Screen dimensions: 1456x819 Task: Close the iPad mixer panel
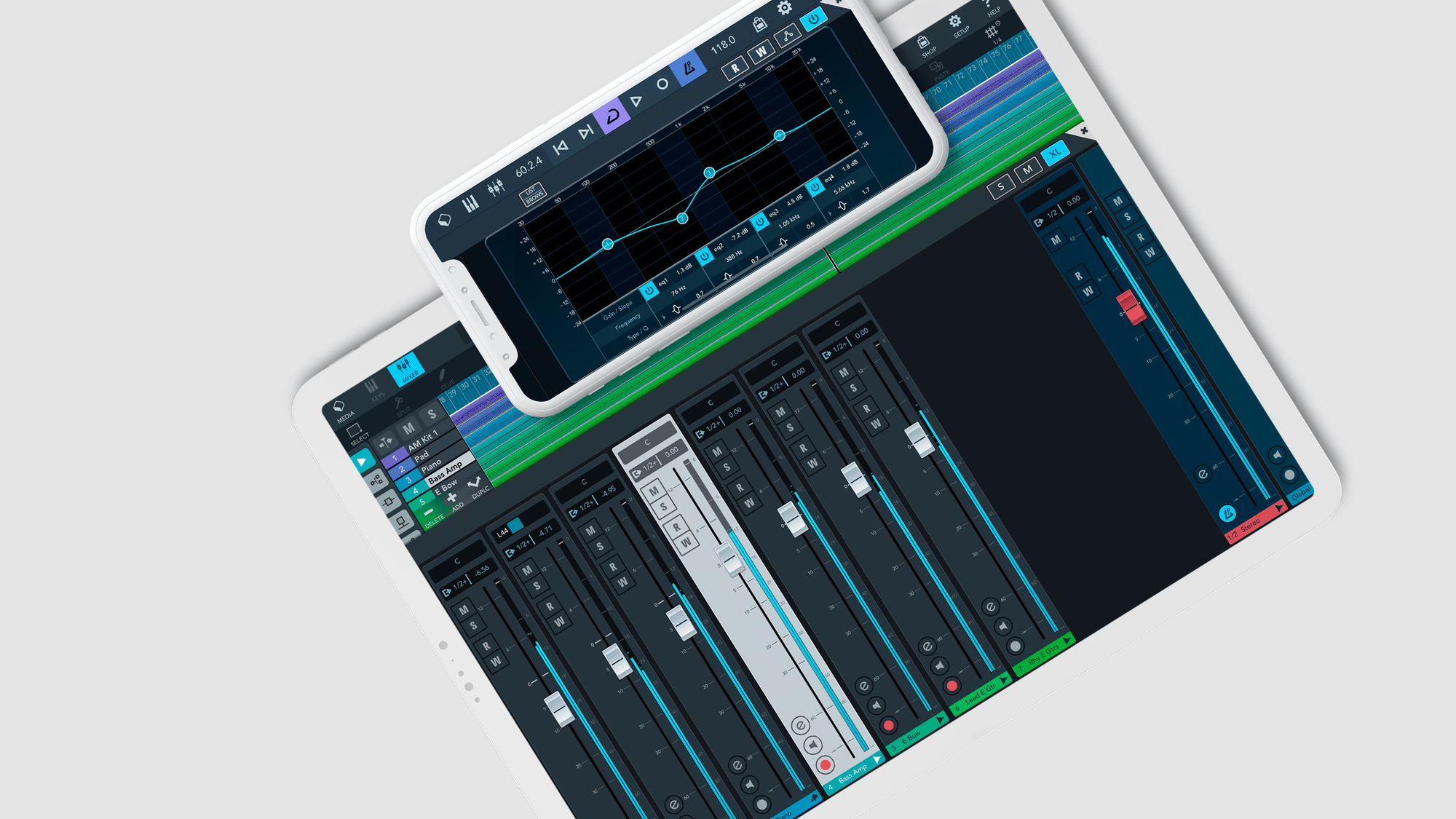1084,130
